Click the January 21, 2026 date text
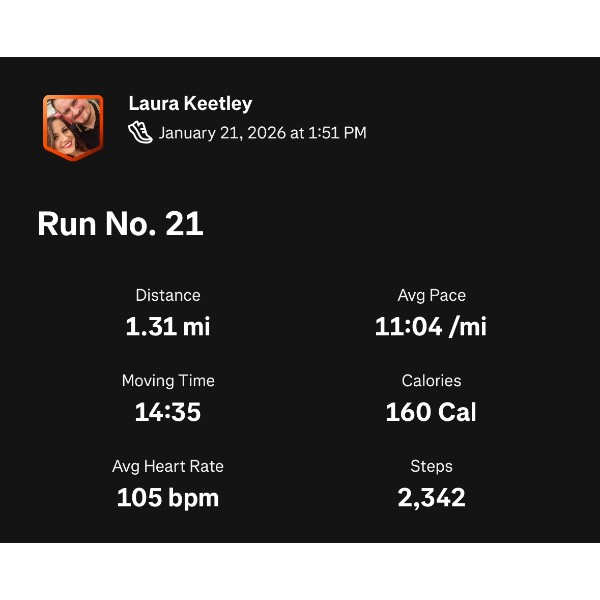The width and height of the screenshot is (600, 600). (222, 133)
